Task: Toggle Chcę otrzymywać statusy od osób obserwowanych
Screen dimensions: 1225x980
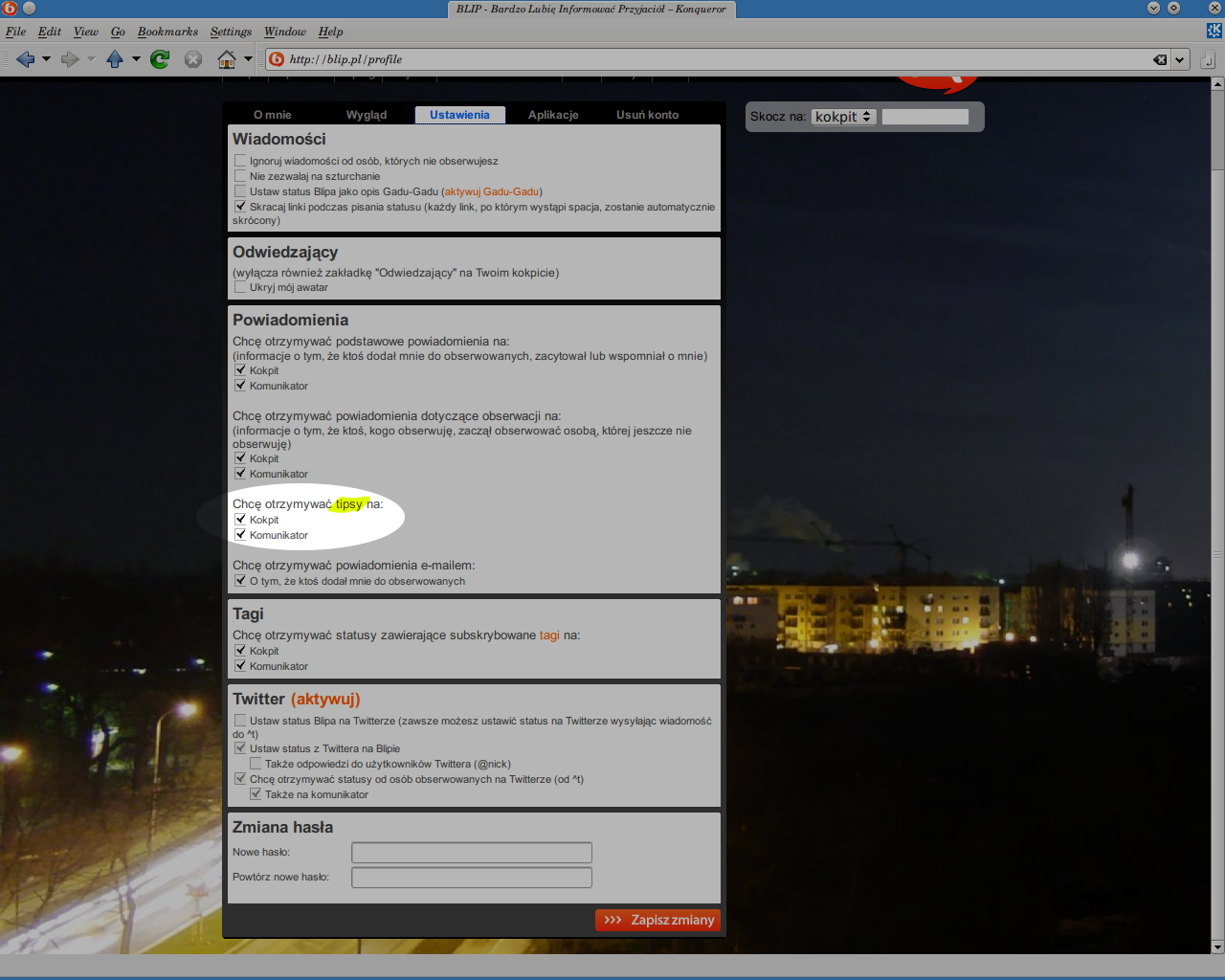Action: pos(240,779)
